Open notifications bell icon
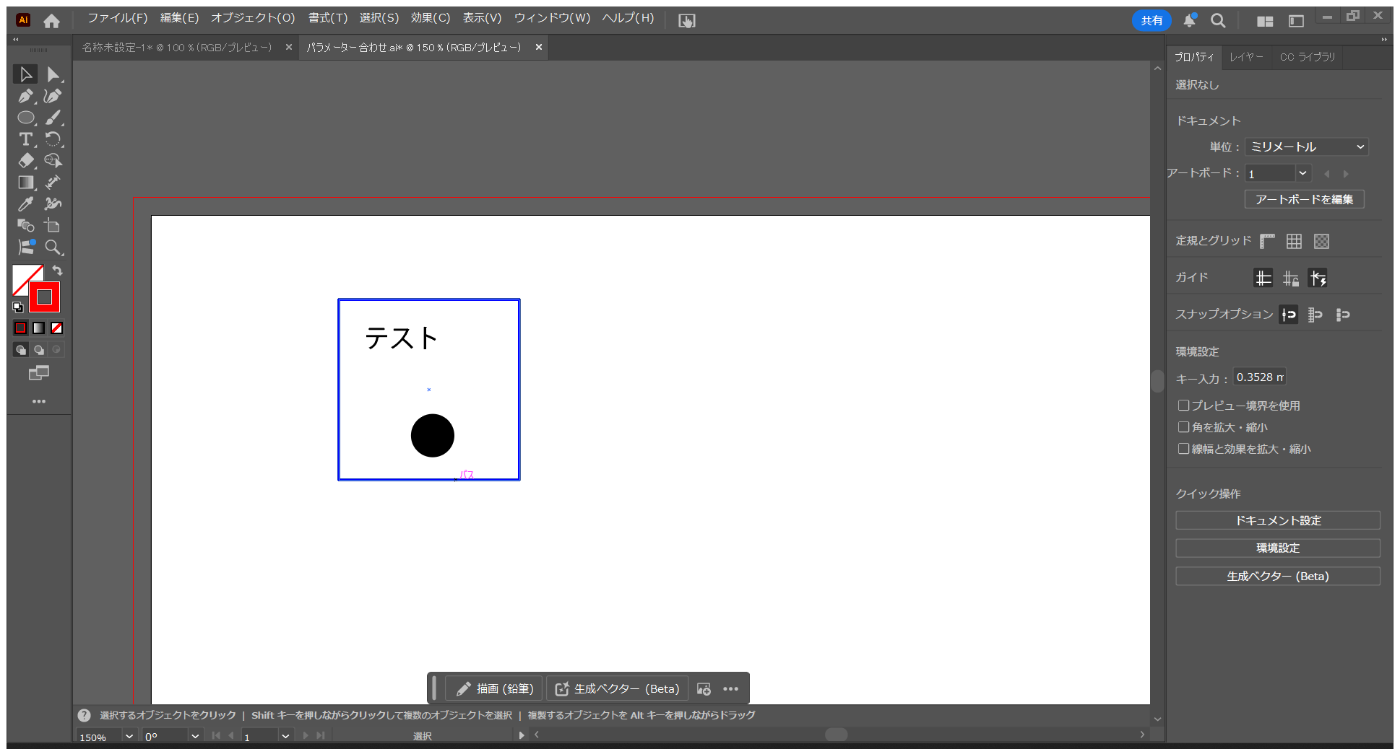 pos(1190,20)
